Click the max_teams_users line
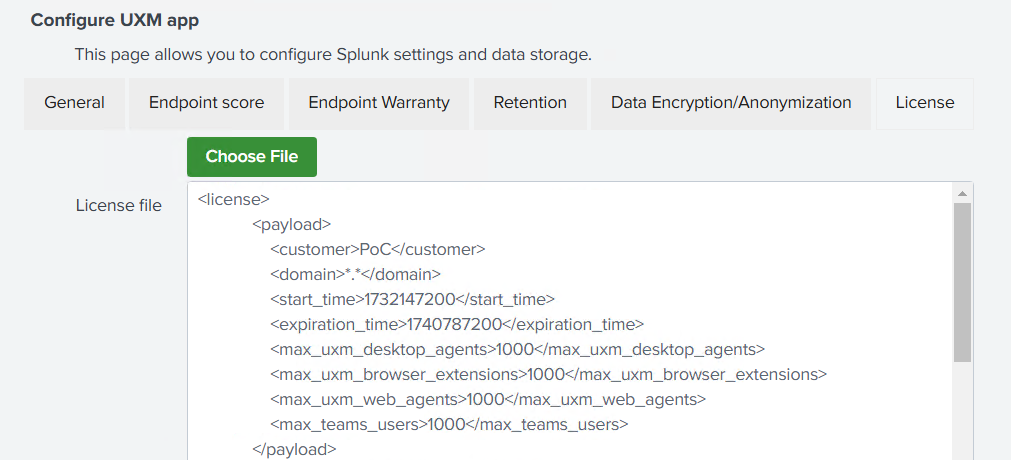1011x460 pixels. pyautogui.click(x=448, y=424)
